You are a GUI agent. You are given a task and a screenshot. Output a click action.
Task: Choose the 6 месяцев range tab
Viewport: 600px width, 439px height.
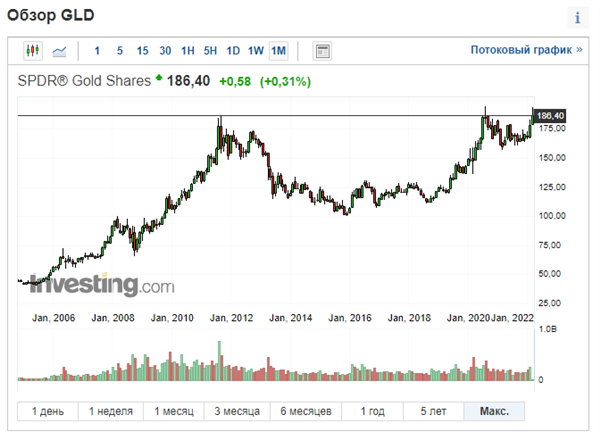pyautogui.click(x=306, y=411)
